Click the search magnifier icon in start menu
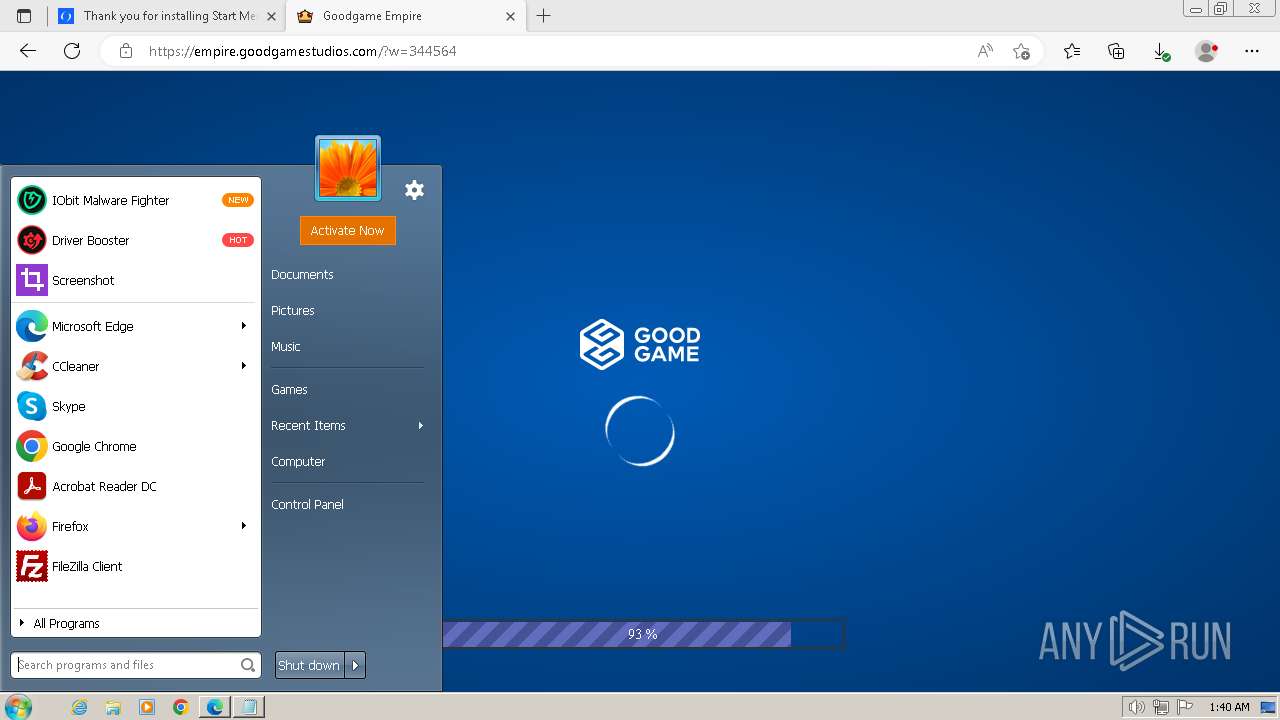 248,665
